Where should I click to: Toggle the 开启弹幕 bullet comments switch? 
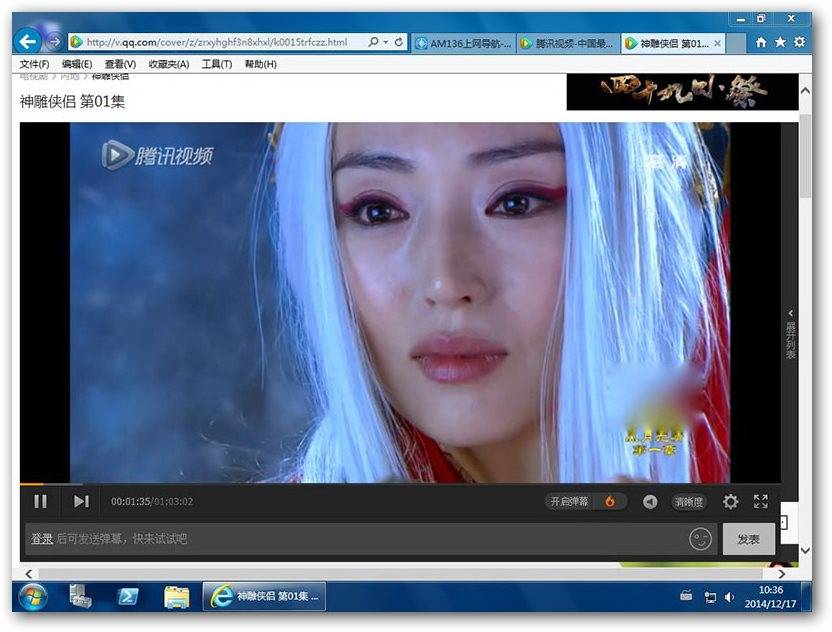[569, 501]
